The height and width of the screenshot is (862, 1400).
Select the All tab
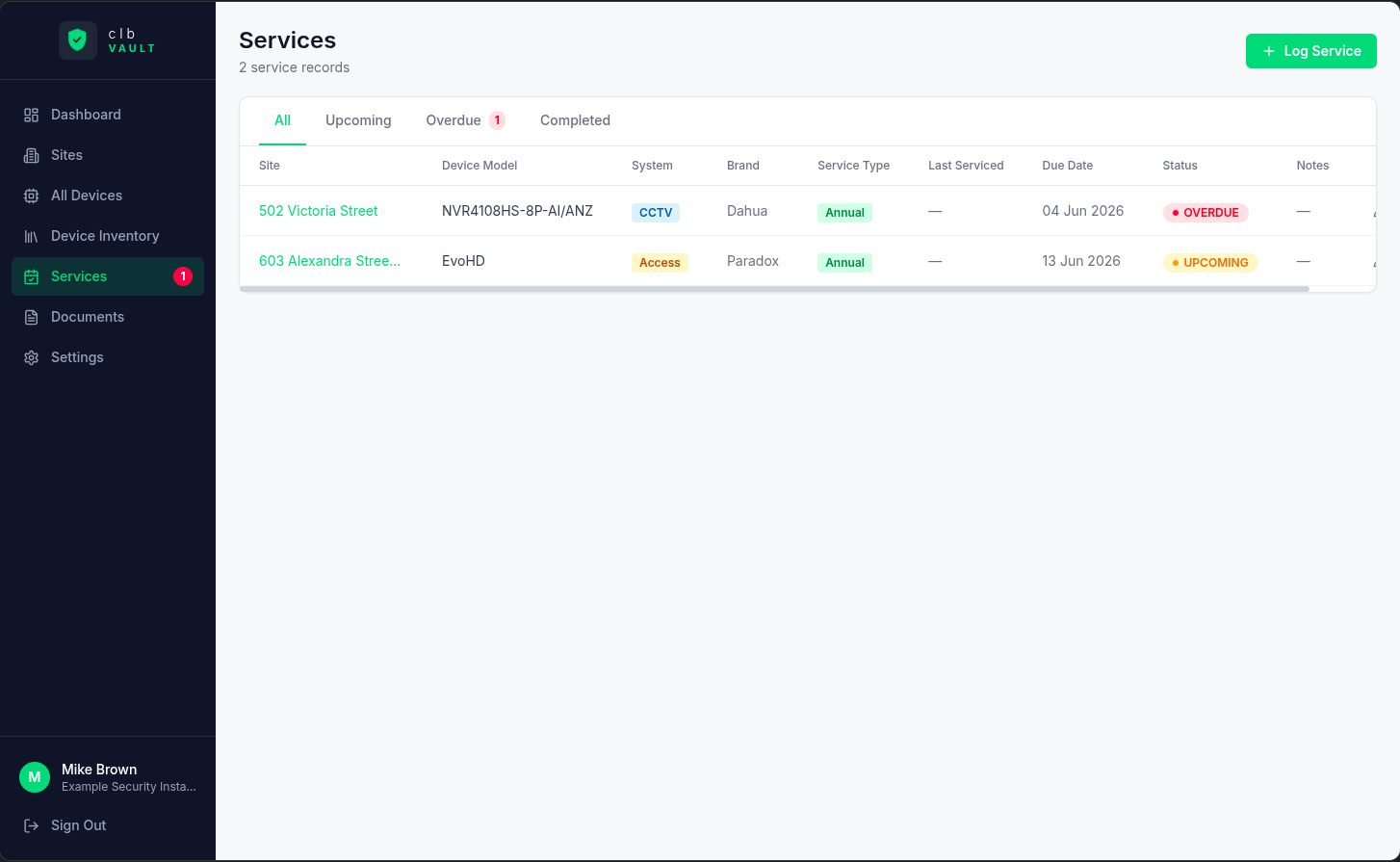282,120
